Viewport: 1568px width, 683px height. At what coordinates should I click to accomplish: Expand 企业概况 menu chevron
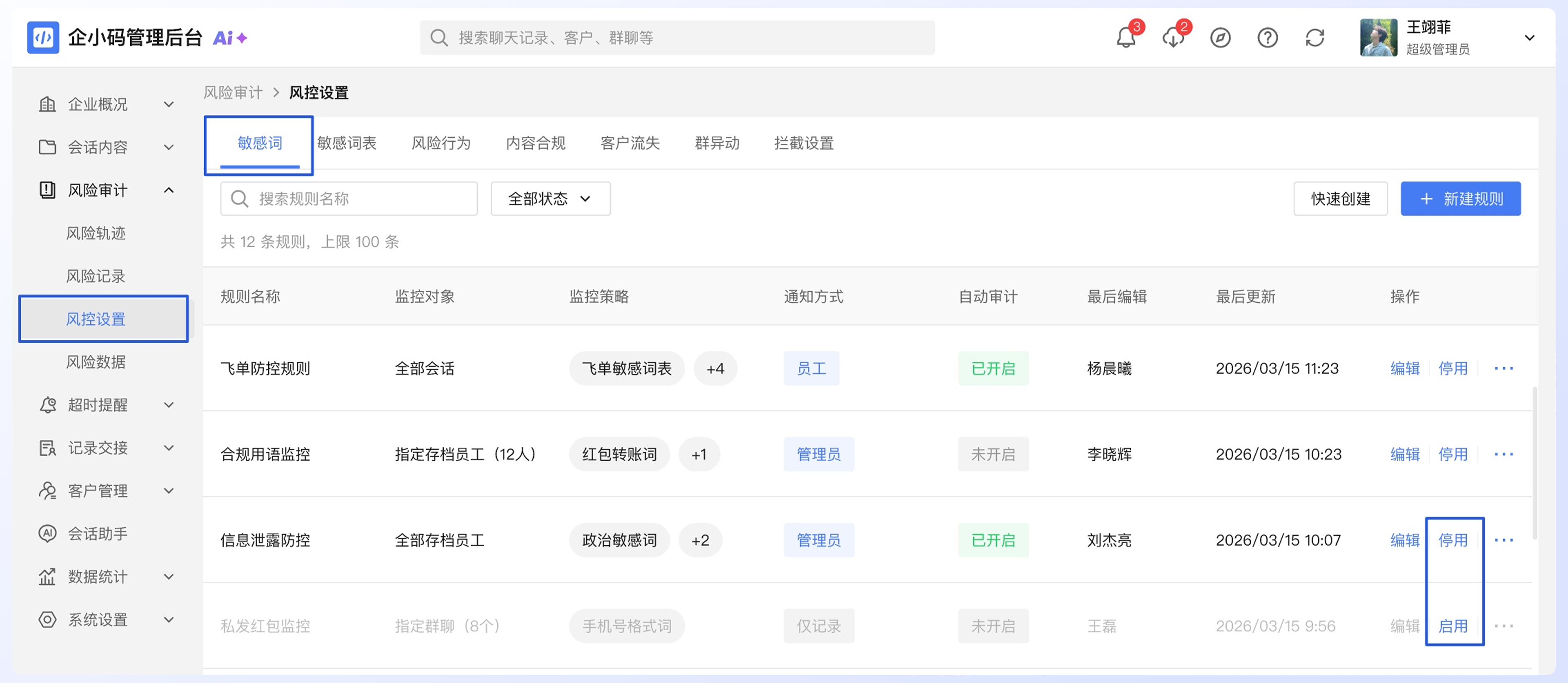click(169, 105)
